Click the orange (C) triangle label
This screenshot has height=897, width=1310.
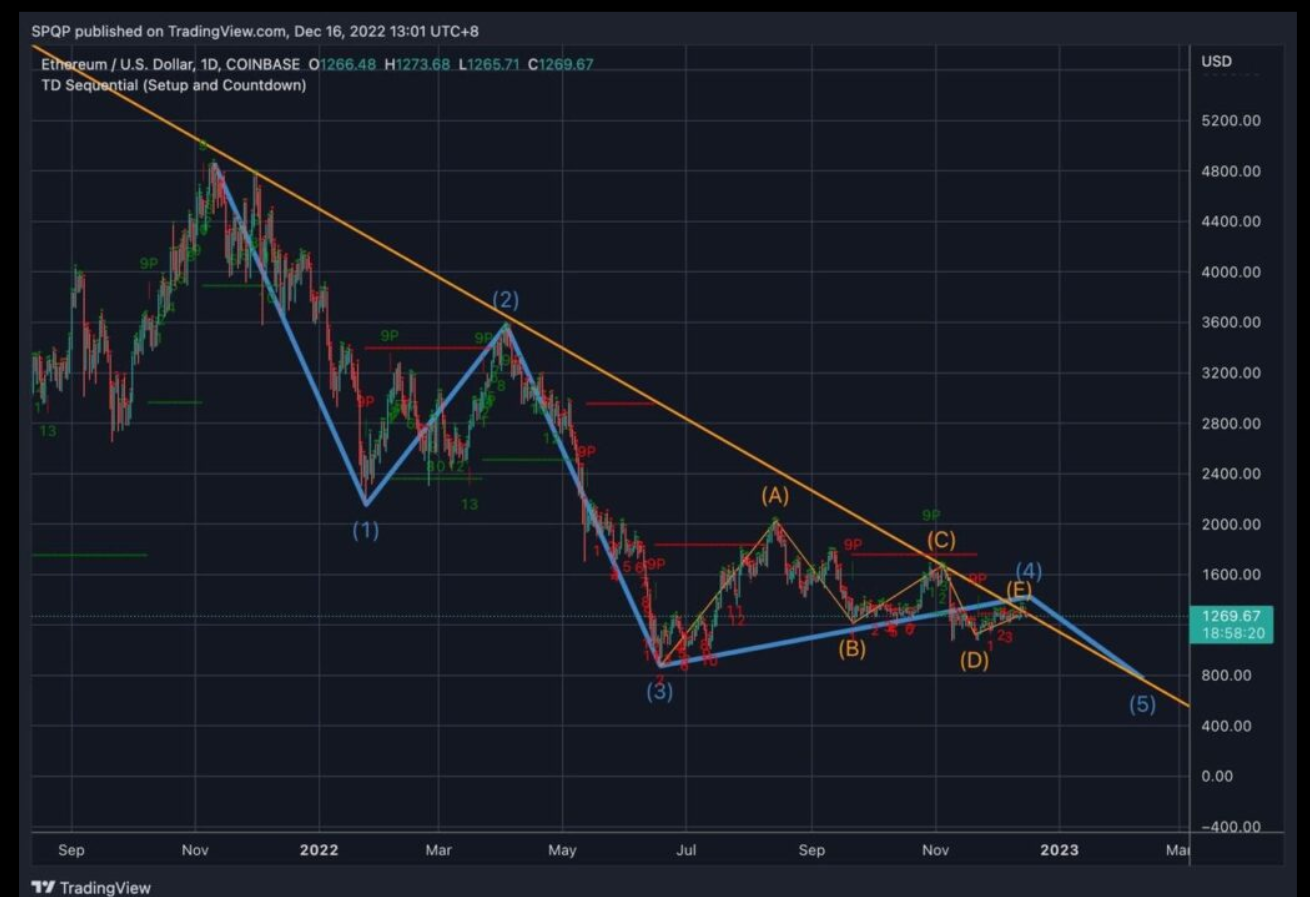941,541
